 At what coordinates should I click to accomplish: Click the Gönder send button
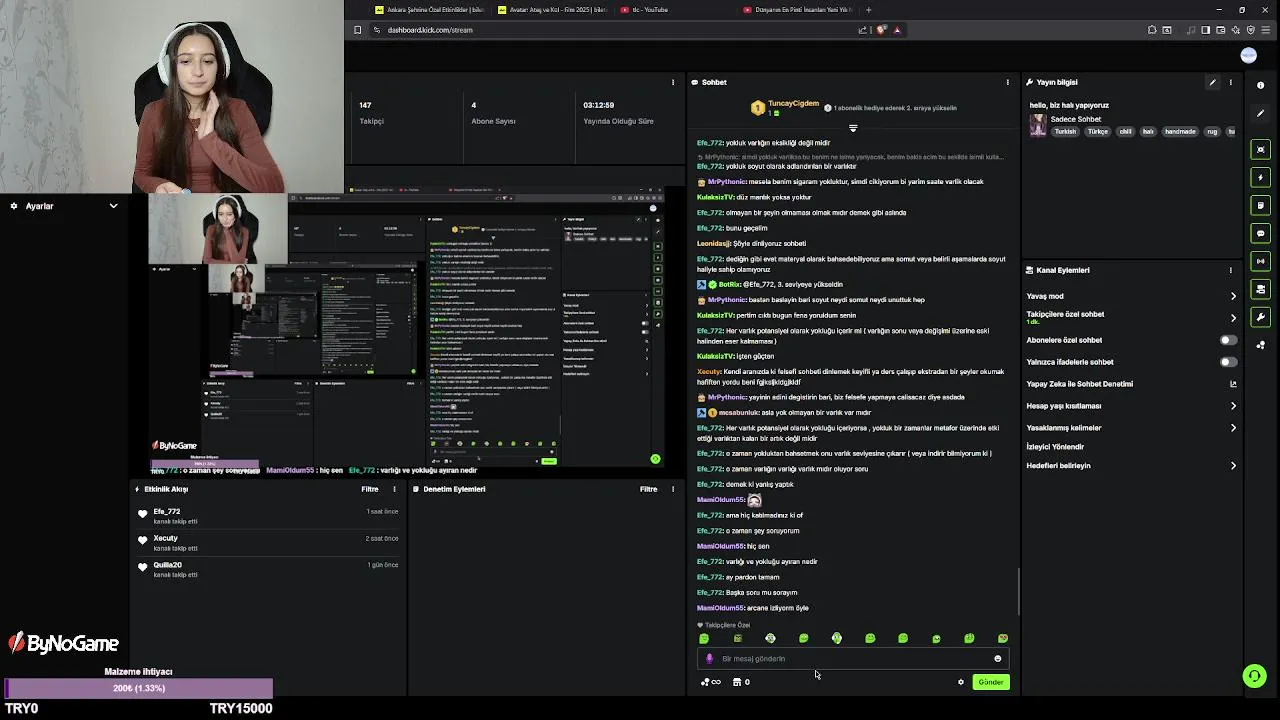(x=991, y=682)
